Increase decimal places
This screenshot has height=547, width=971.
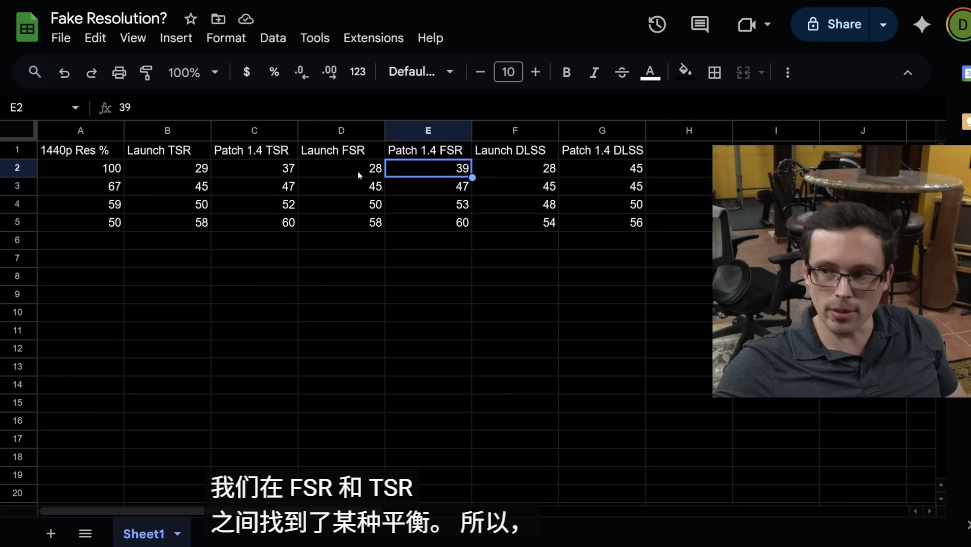tap(329, 72)
